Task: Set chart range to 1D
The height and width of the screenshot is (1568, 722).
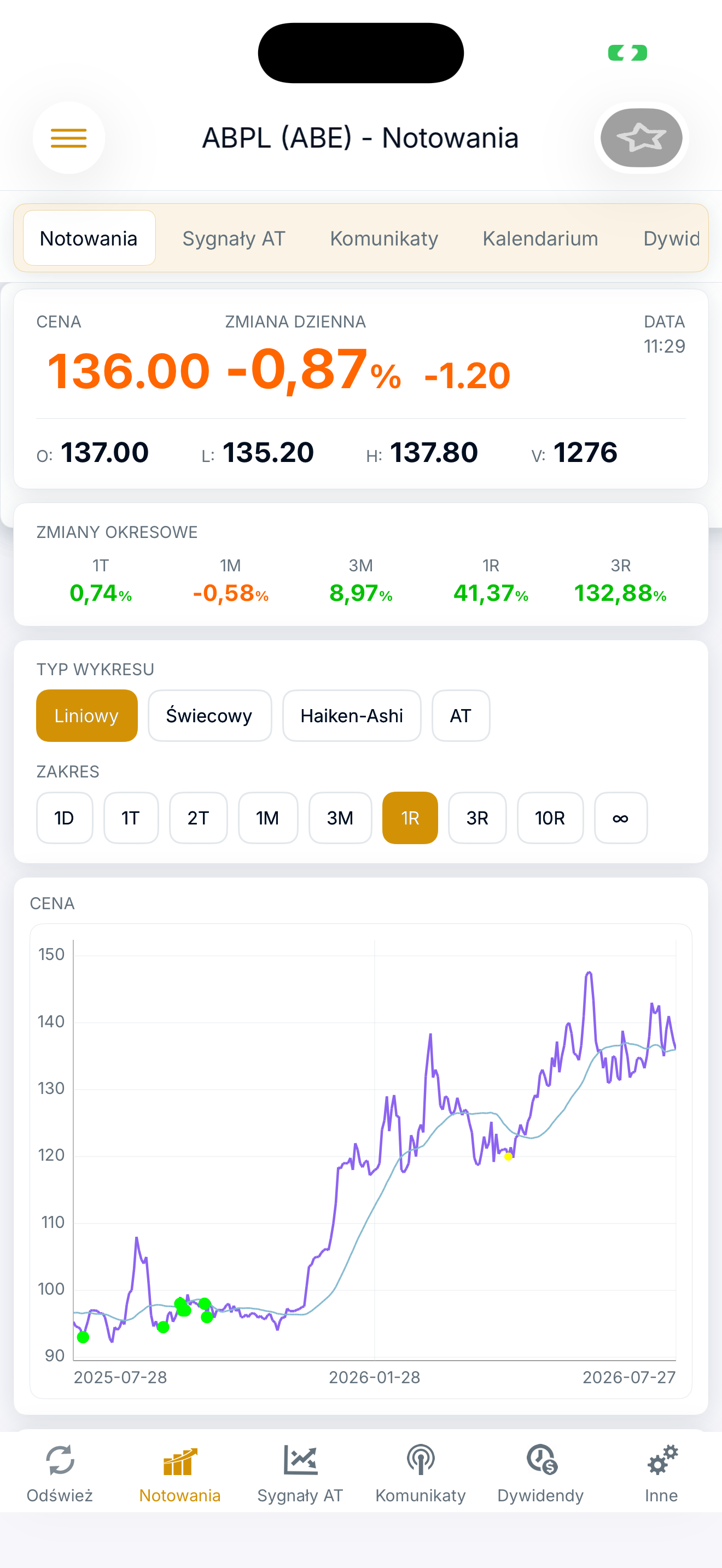Action: point(65,818)
